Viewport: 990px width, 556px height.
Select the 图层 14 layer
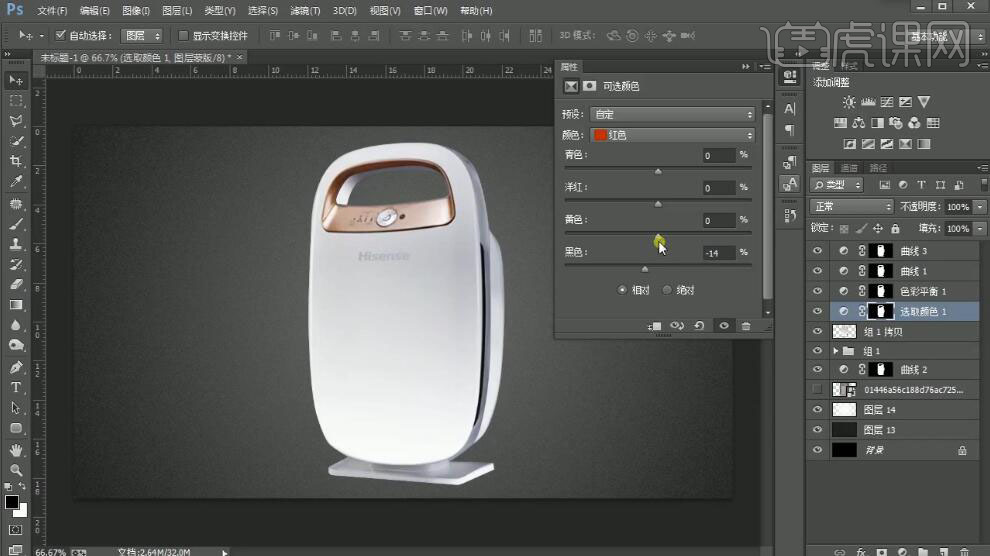pos(879,410)
